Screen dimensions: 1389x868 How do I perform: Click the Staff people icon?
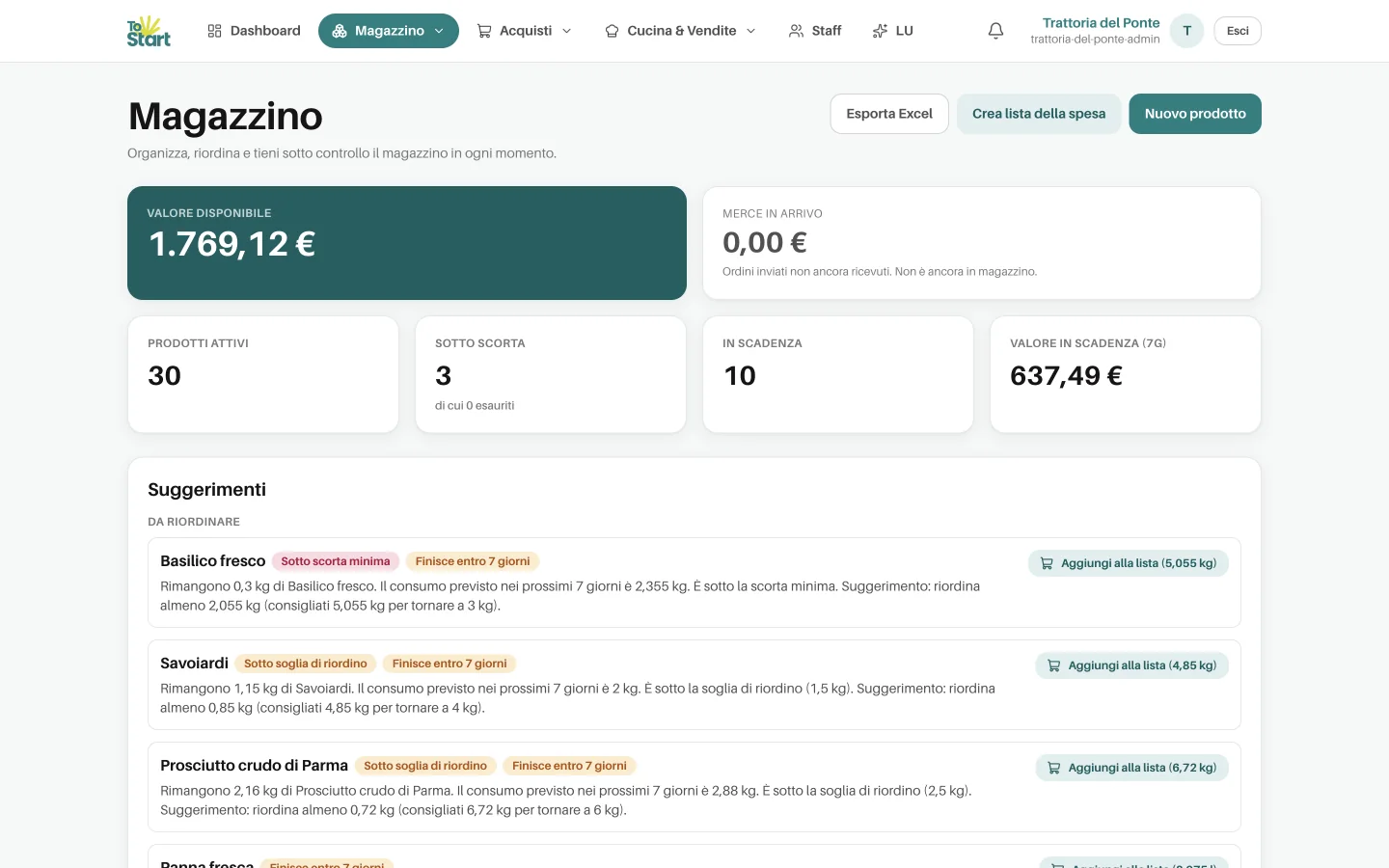796,31
